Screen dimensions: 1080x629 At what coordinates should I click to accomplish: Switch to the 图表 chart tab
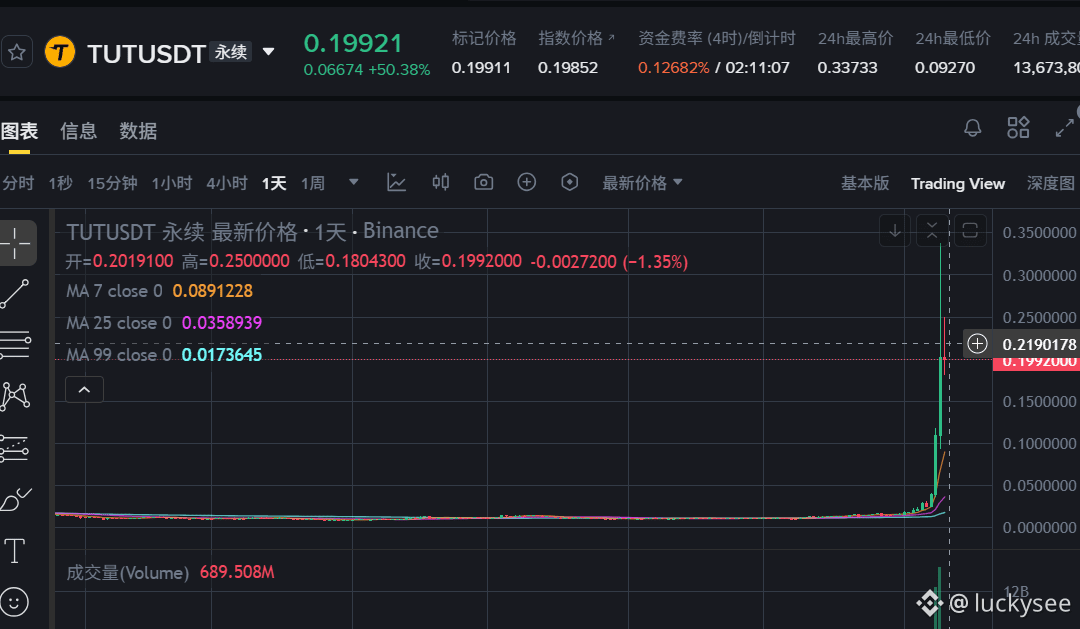[19, 131]
